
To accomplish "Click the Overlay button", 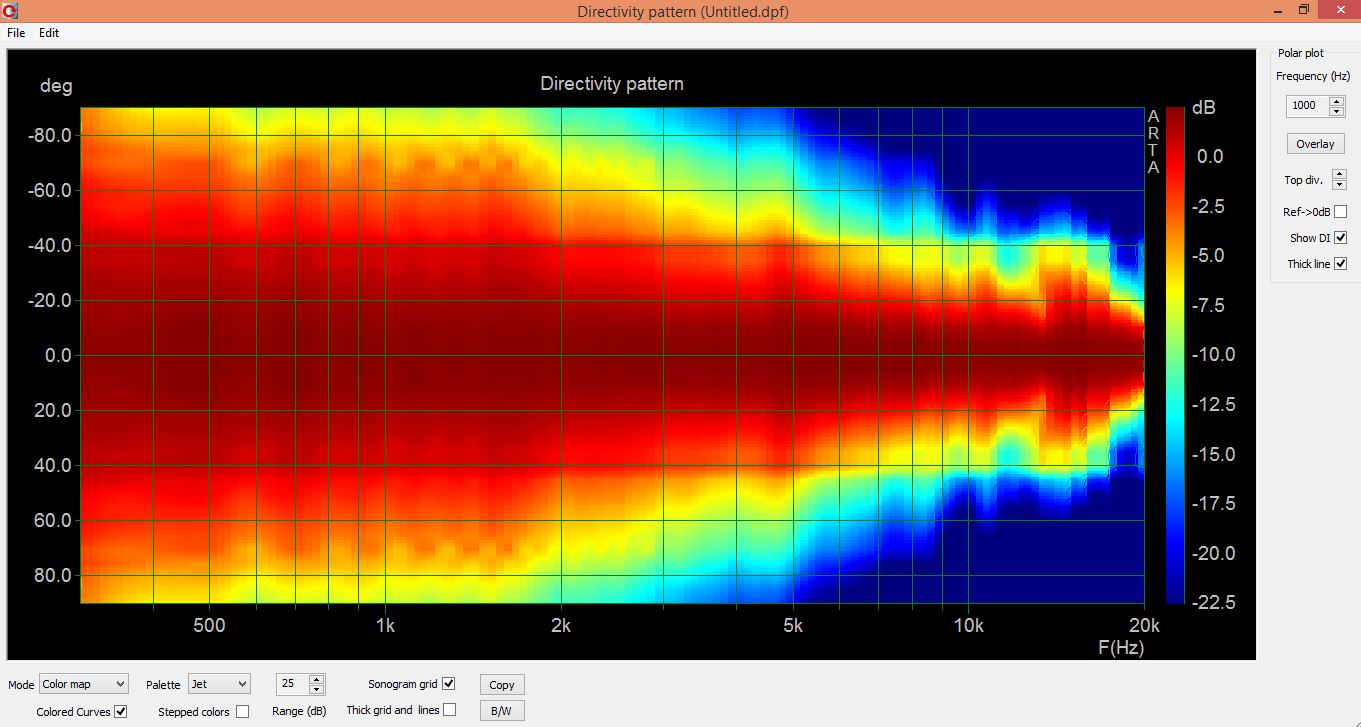I will [1315, 143].
